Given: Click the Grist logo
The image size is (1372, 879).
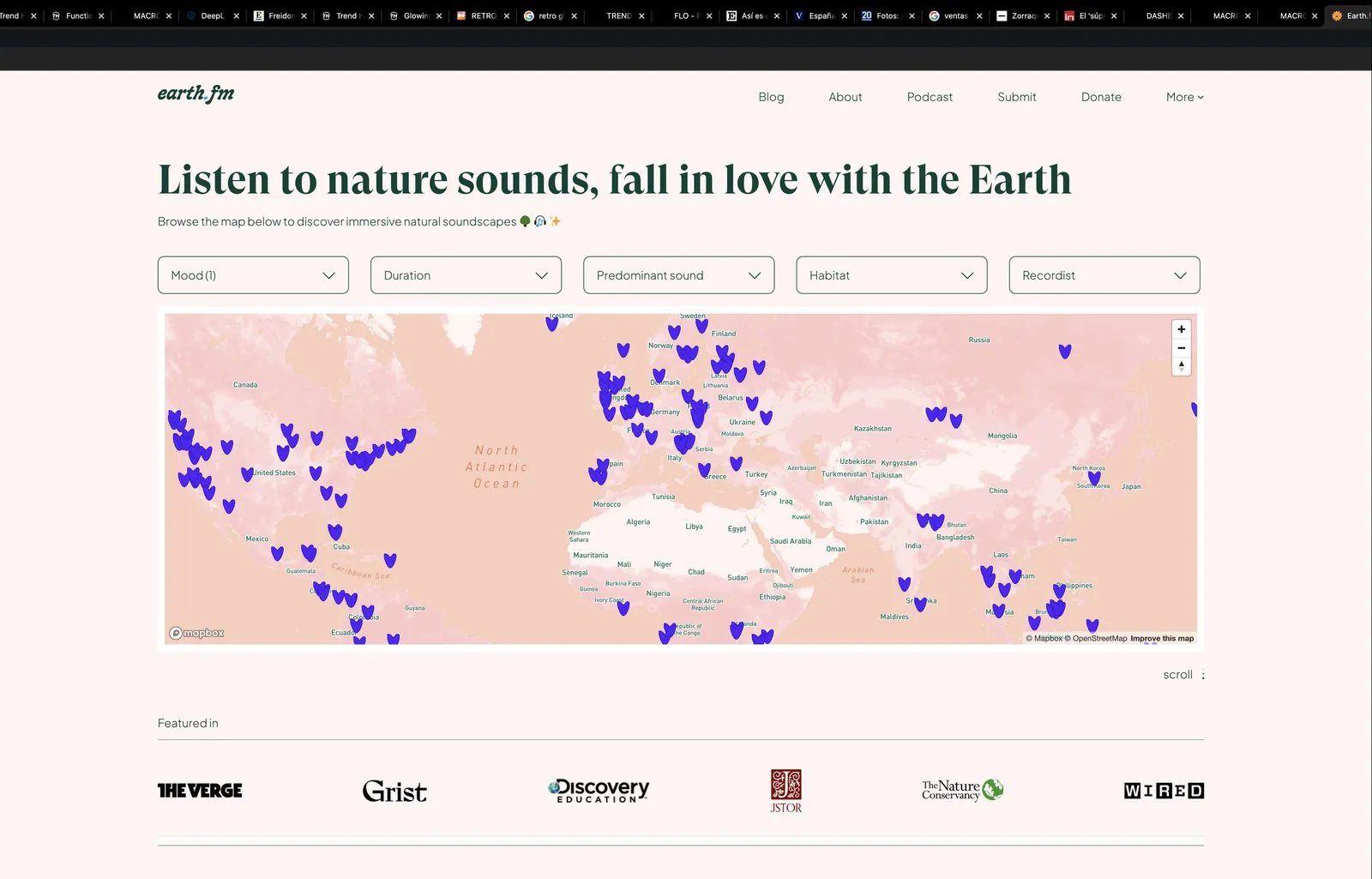Looking at the screenshot, I should (x=394, y=791).
